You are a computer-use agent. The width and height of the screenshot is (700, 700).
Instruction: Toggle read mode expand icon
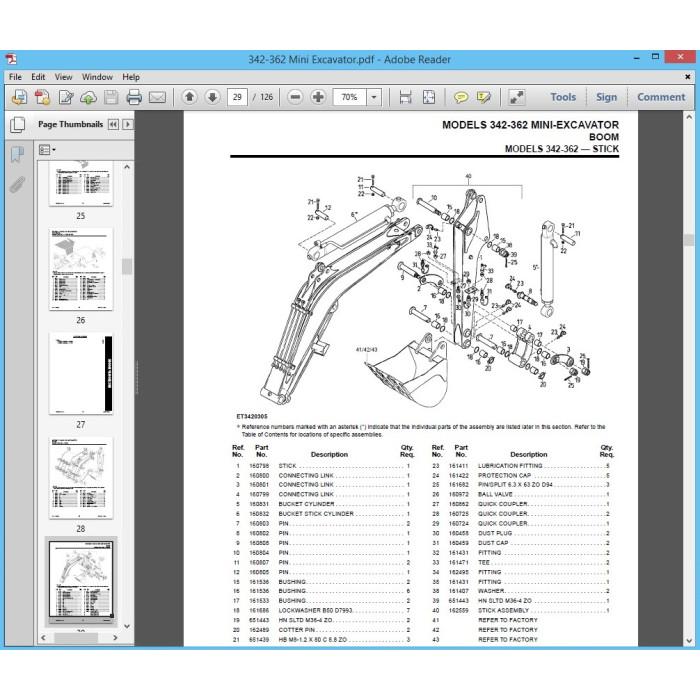click(x=517, y=97)
